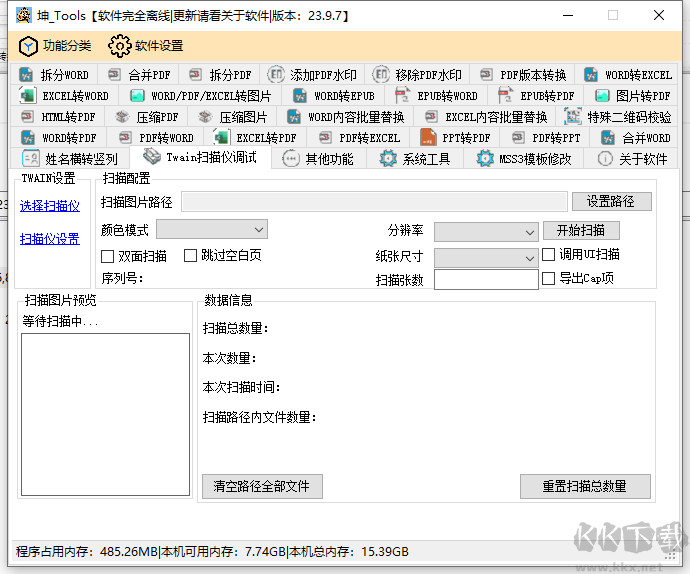Select the EXCEL内容批量替换 icon
This screenshot has height=574, width=690.
click(x=431, y=117)
